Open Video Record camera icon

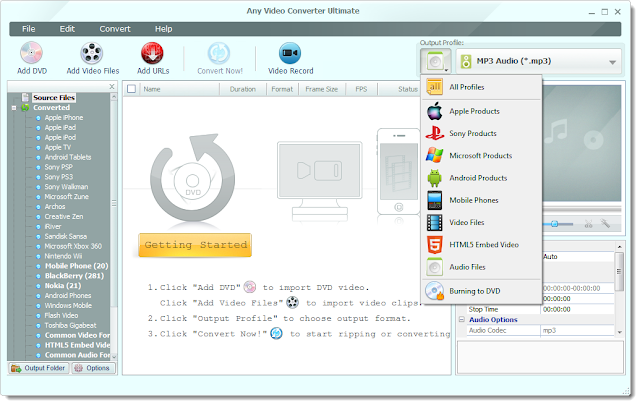[x=290, y=53]
